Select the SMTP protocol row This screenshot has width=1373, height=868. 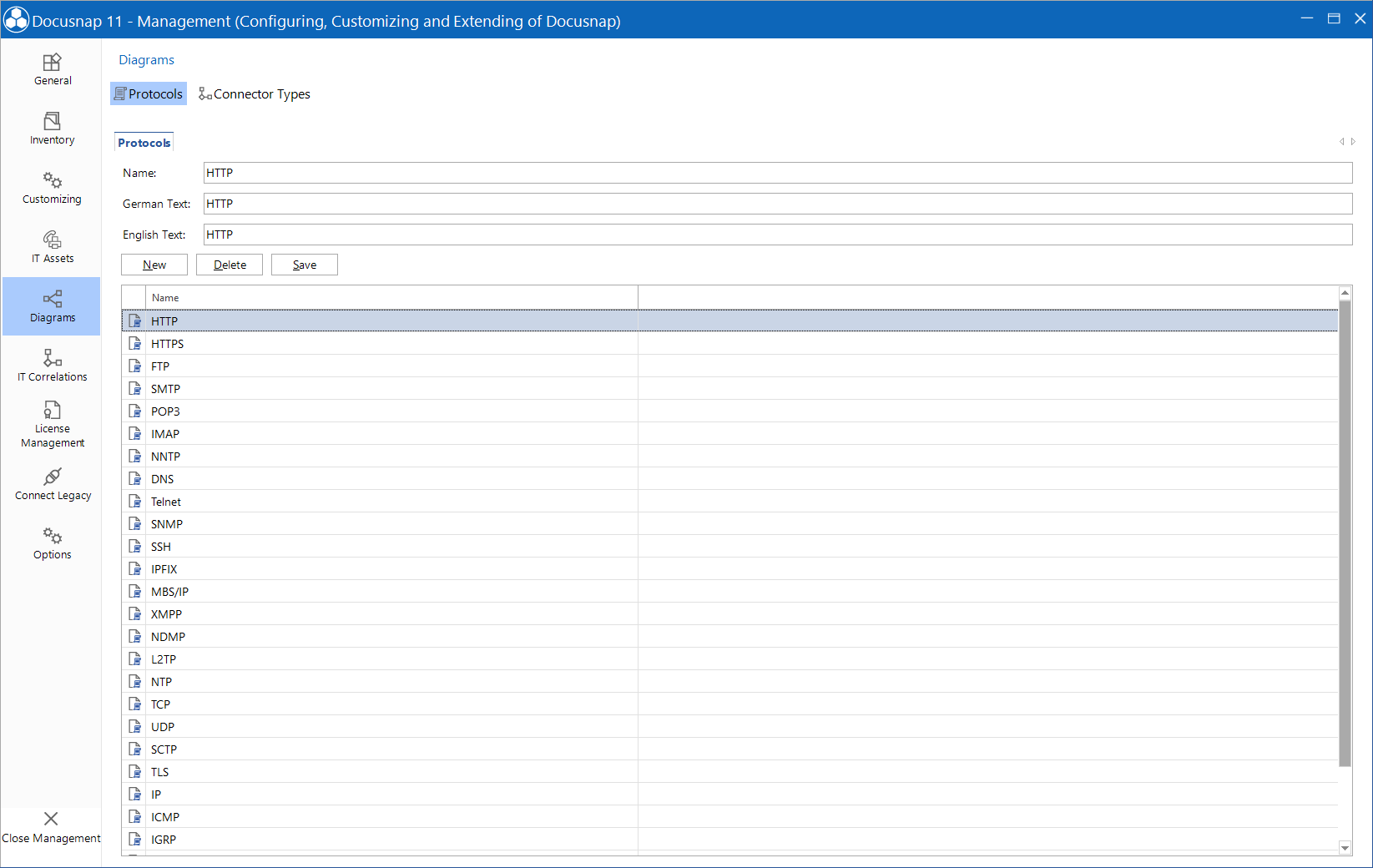[334, 388]
